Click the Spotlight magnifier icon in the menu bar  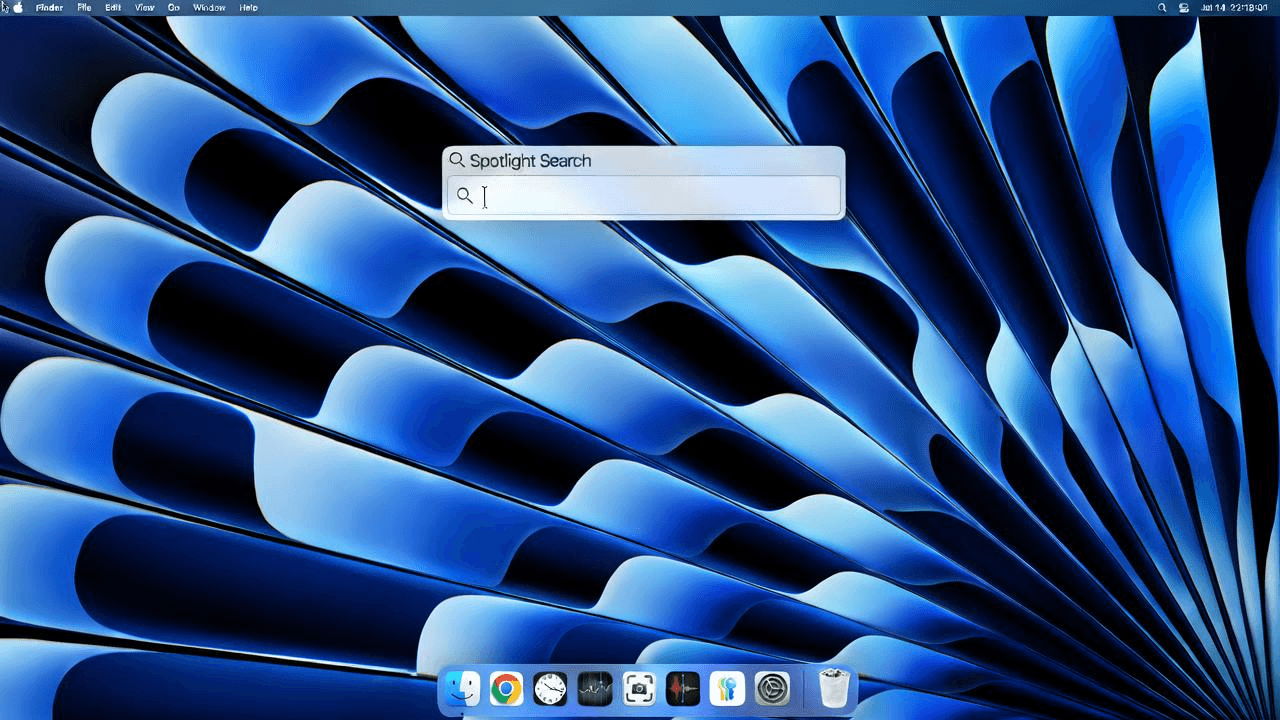point(1161,7)
